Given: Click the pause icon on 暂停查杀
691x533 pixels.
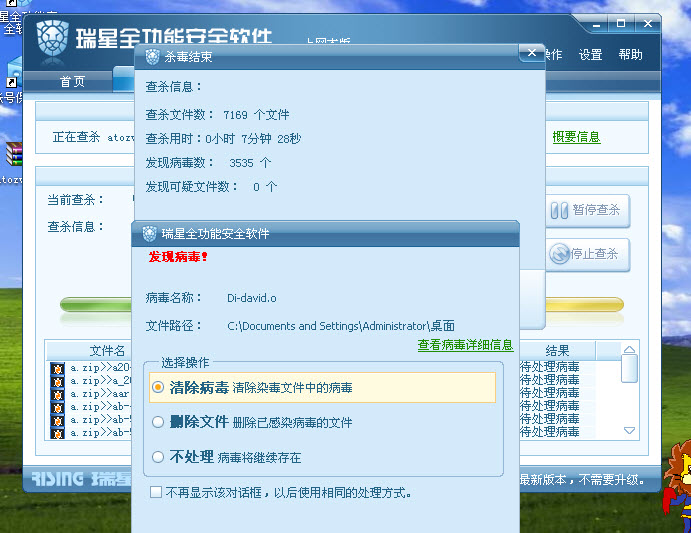Looking at the screenshot, I should [559, 210].
